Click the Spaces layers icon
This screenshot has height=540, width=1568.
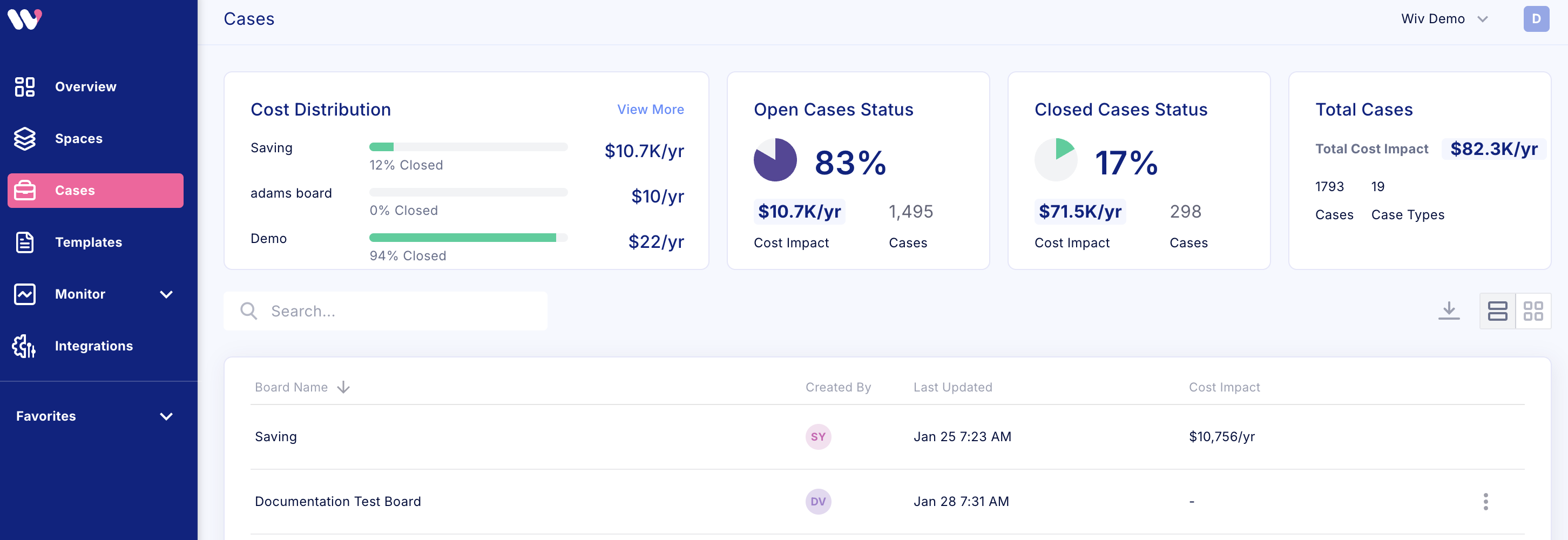coord(25,139)
